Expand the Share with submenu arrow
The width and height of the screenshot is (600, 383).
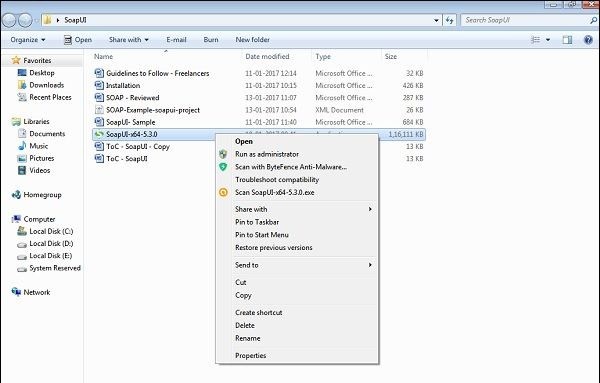click(x=370, y=209)
